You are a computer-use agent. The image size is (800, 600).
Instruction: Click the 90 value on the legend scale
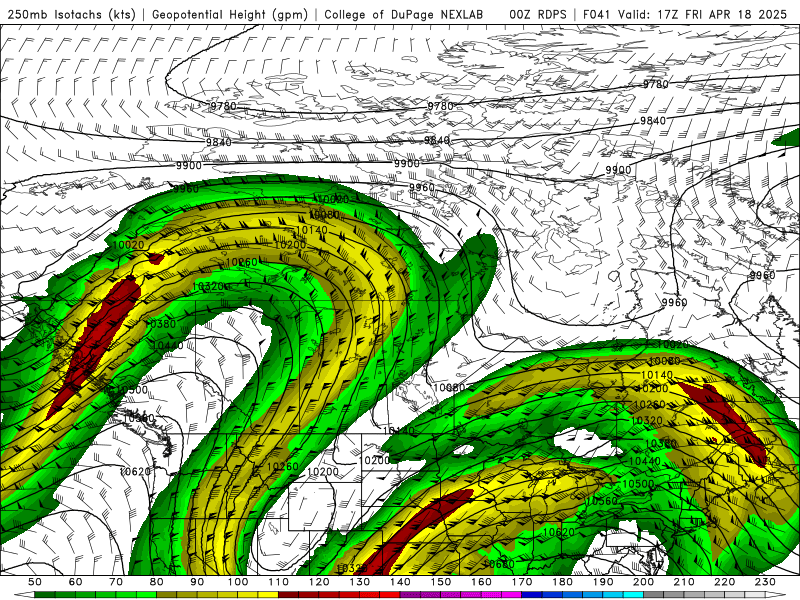click(197, 582)
